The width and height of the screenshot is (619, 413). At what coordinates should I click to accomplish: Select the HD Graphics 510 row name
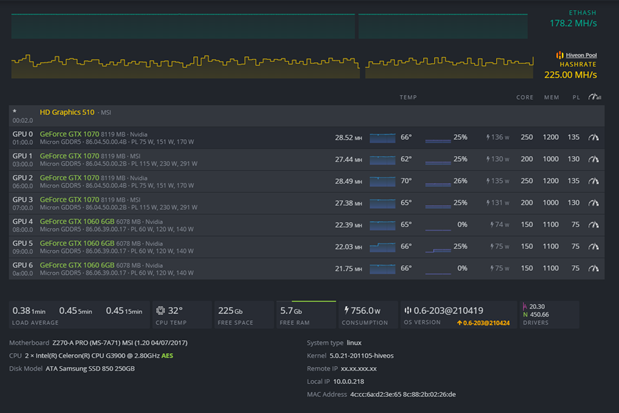pos(67,112)
